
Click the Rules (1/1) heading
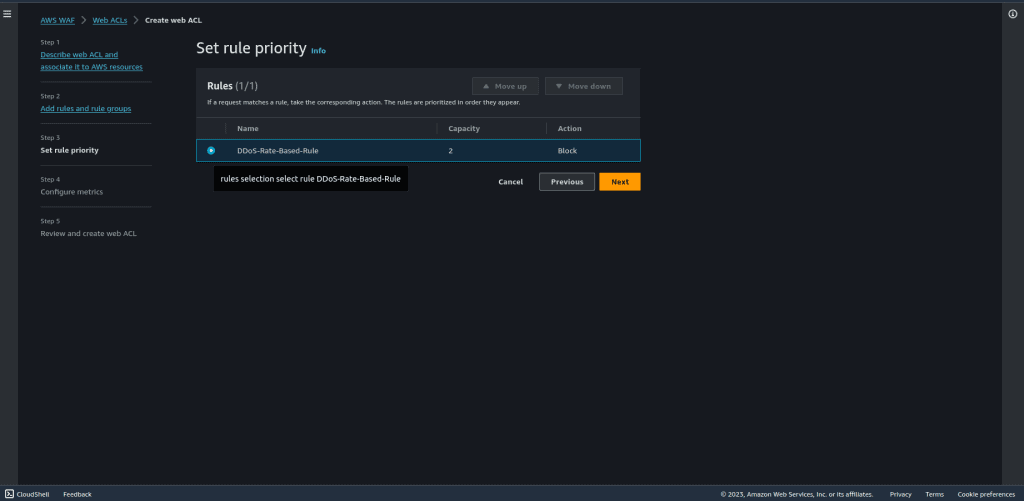point(233,86)
